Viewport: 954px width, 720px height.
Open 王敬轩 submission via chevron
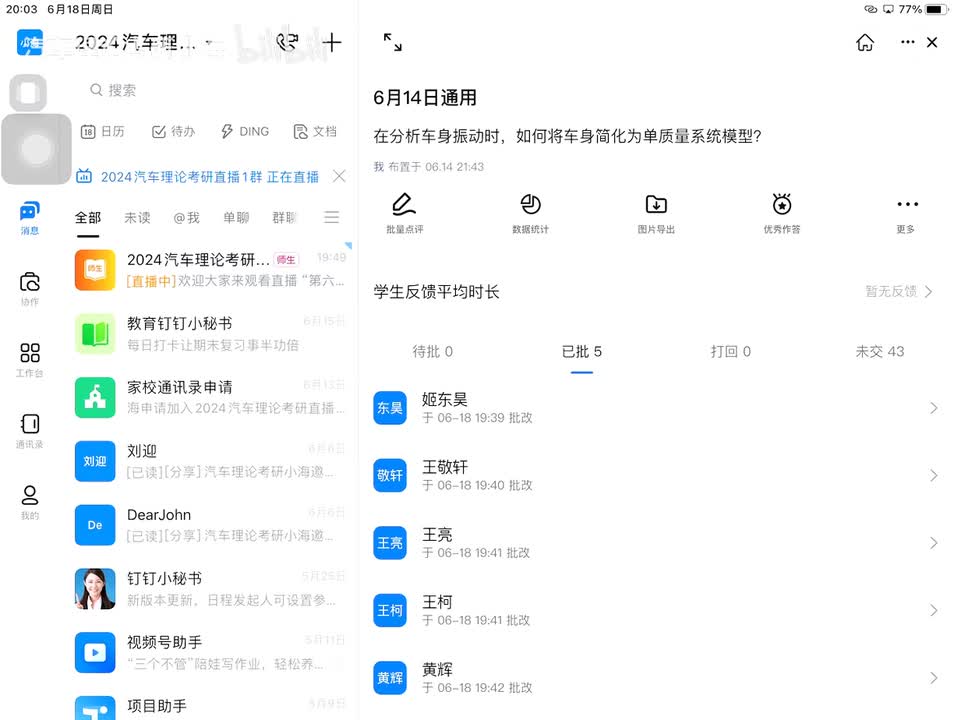tap(933, 475)
